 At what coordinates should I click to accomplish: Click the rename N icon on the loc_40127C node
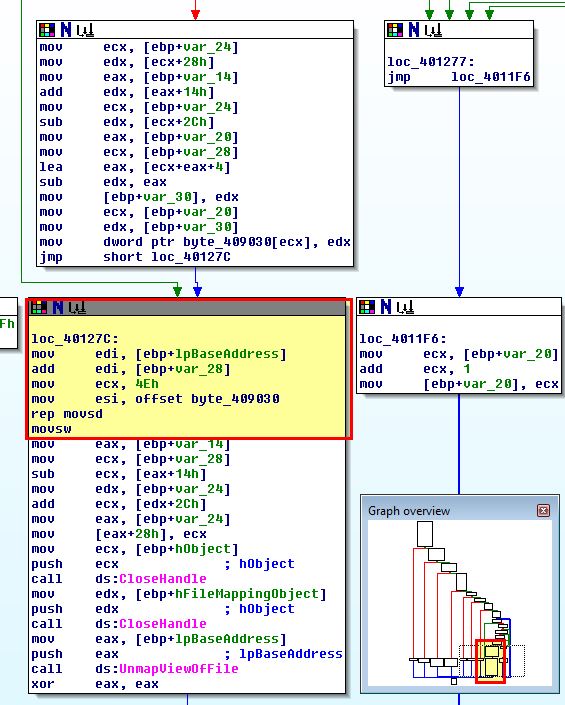58,307
